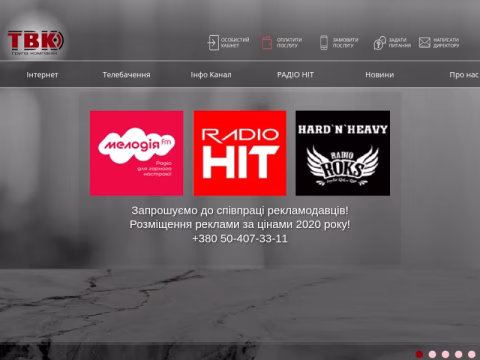
Task: Open the Особистий кабінет link
Action: coord(235,43)
